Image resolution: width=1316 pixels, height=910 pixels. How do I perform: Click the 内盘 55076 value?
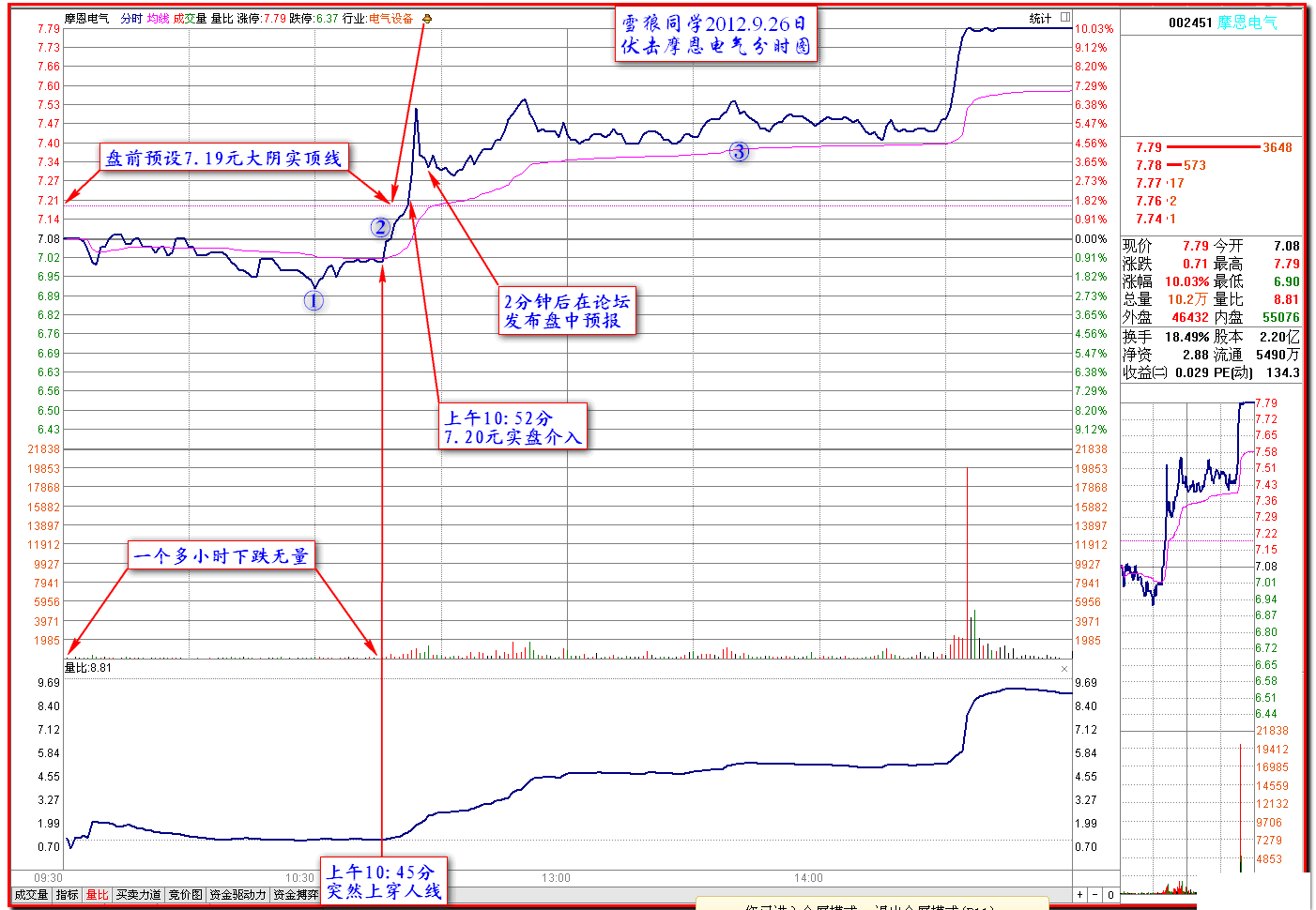click(1281, 317)
